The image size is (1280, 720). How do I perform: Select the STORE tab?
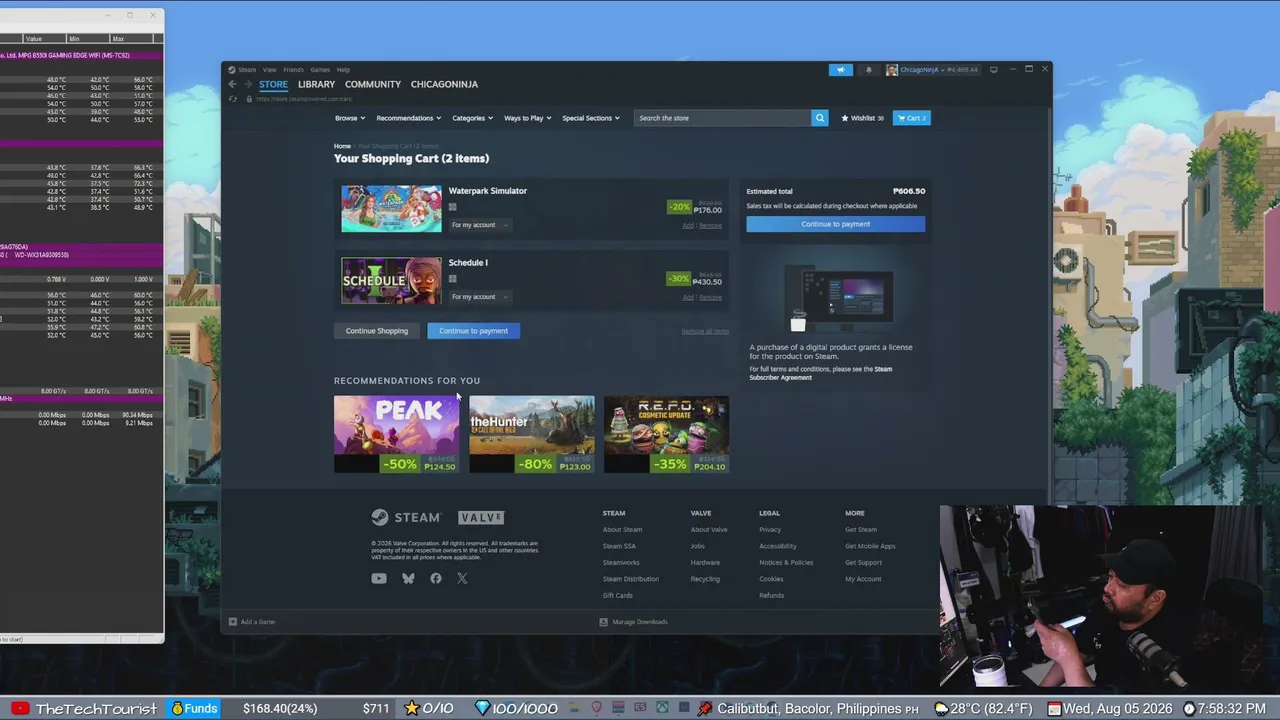[273, 85]
